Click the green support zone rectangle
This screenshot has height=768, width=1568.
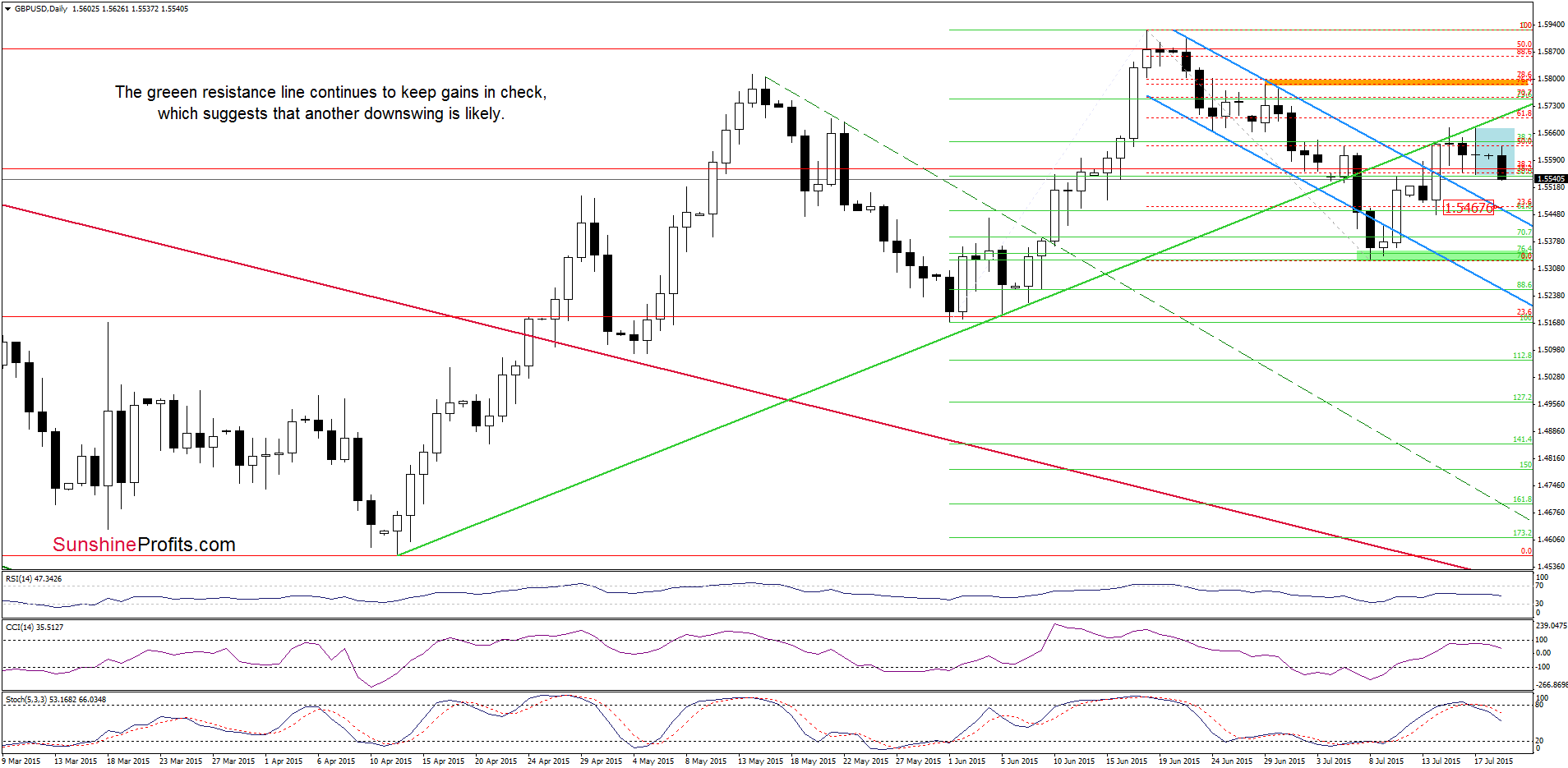click(x=1445, y=256)
